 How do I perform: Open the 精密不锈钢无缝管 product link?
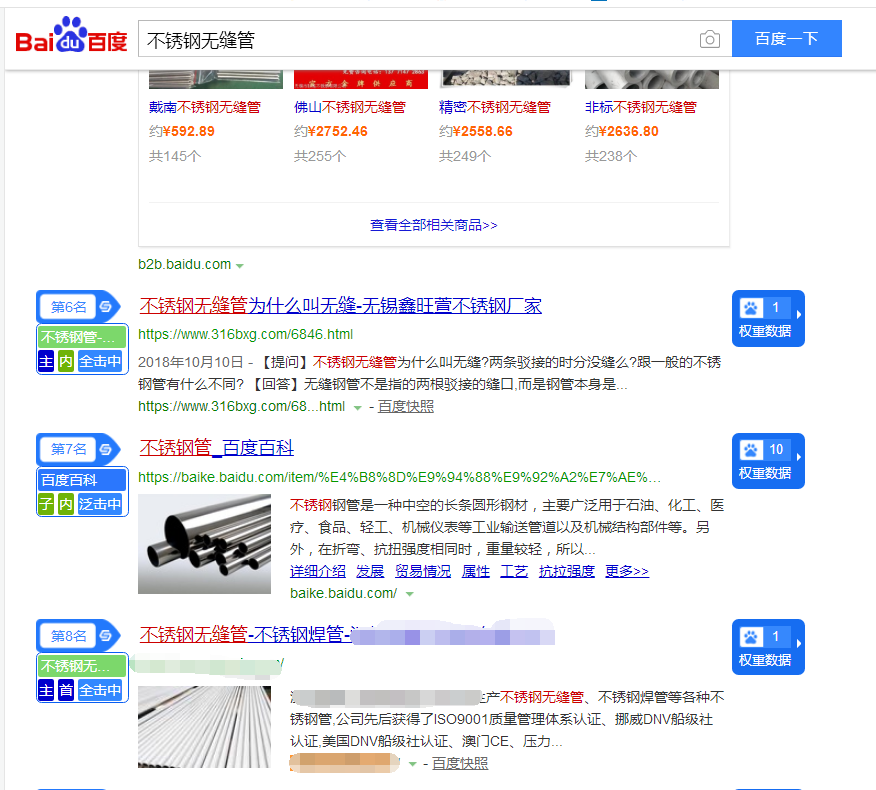pyautogui.click(x=495, y=107)
